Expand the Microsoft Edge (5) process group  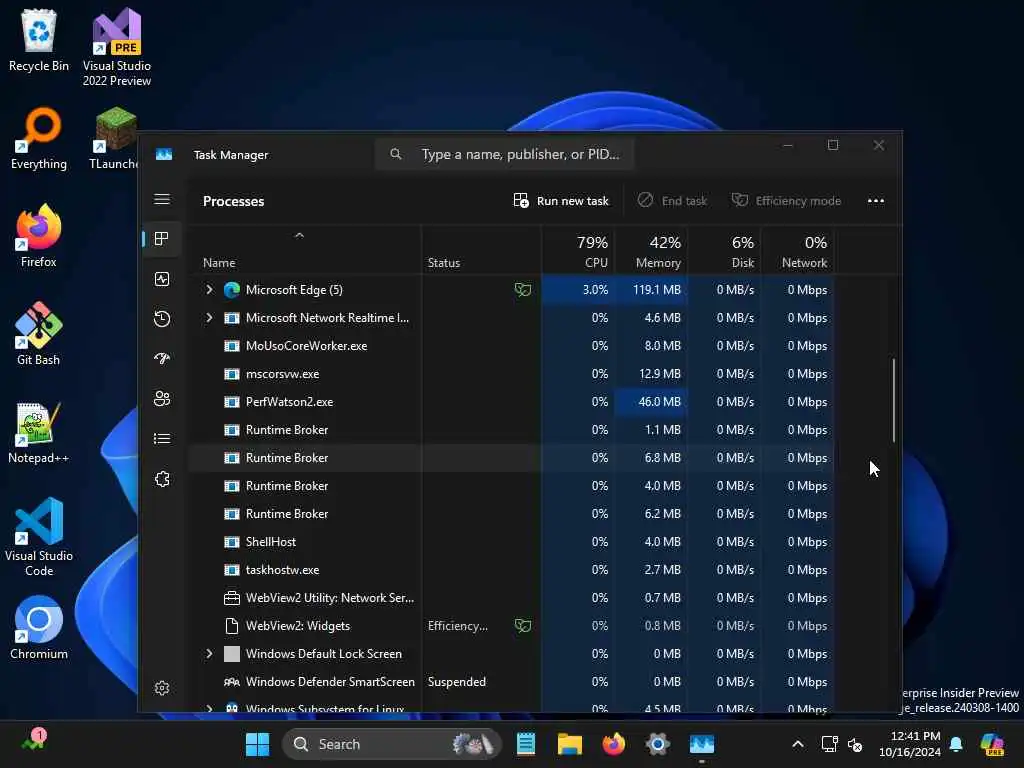209,289
